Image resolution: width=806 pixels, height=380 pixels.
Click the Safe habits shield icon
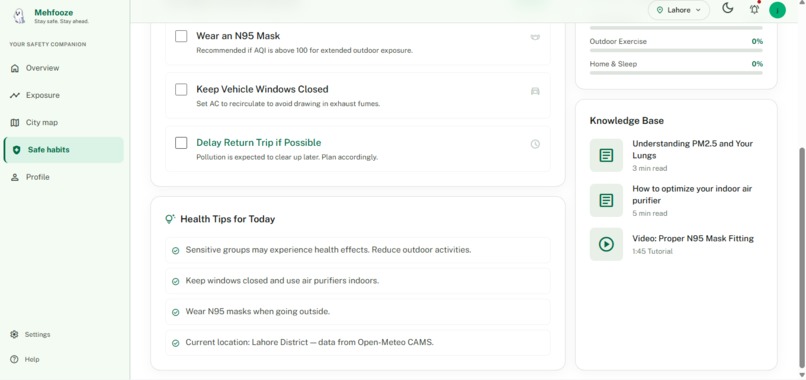tap(16, 150)
